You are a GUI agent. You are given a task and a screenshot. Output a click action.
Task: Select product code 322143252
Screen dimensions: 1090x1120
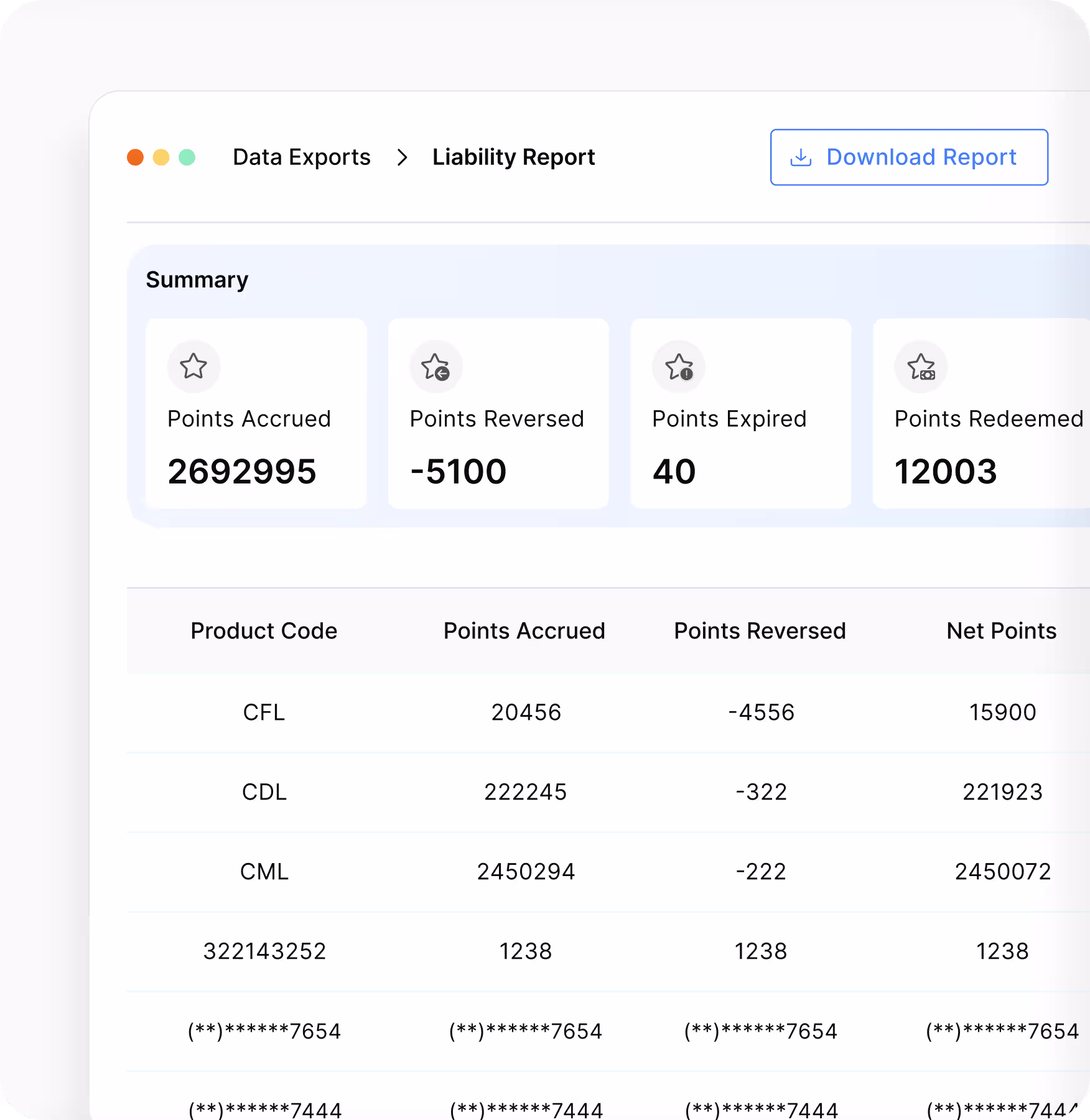(264, 951)
